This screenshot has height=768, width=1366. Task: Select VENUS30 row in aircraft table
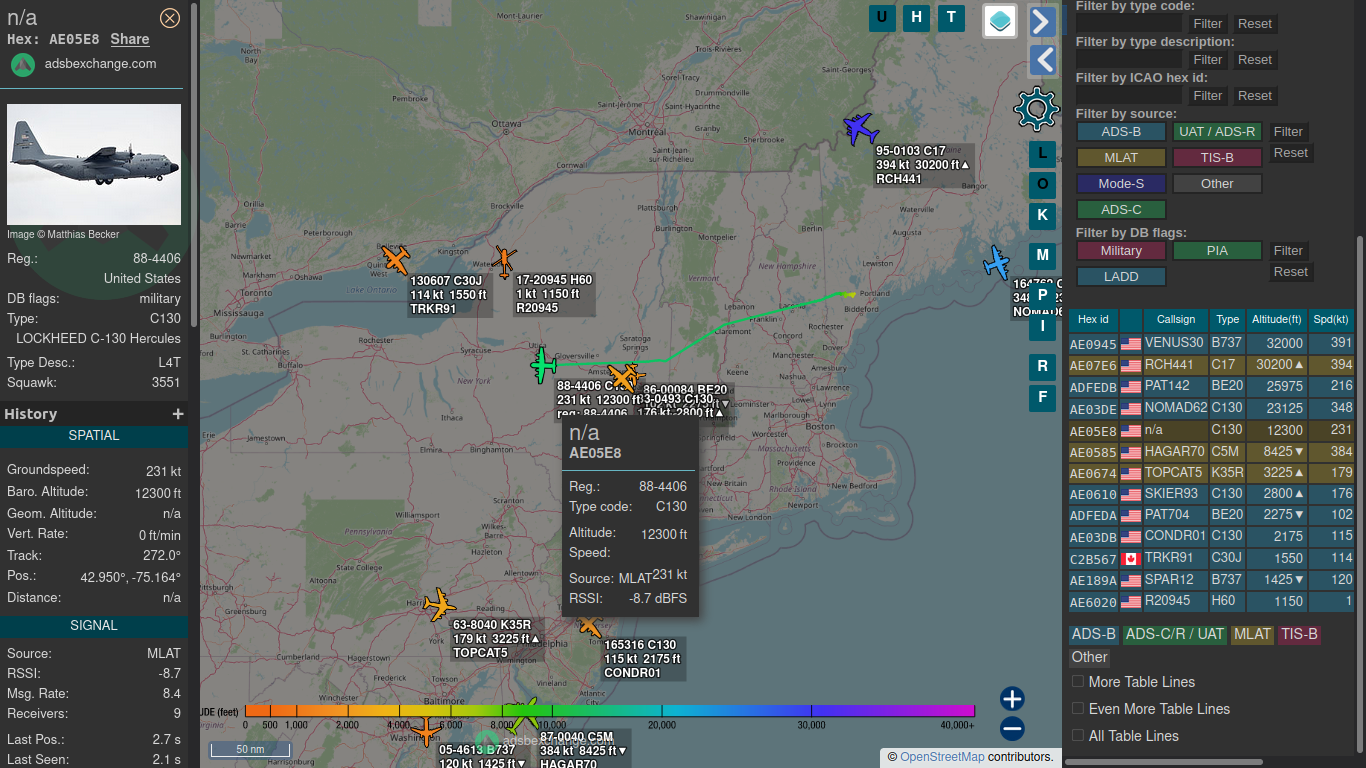[x=1211, y=343]
